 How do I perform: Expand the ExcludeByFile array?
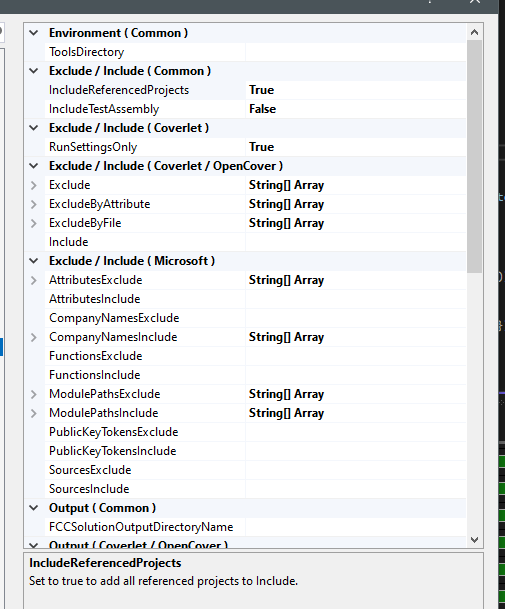(x=34, y=223)
